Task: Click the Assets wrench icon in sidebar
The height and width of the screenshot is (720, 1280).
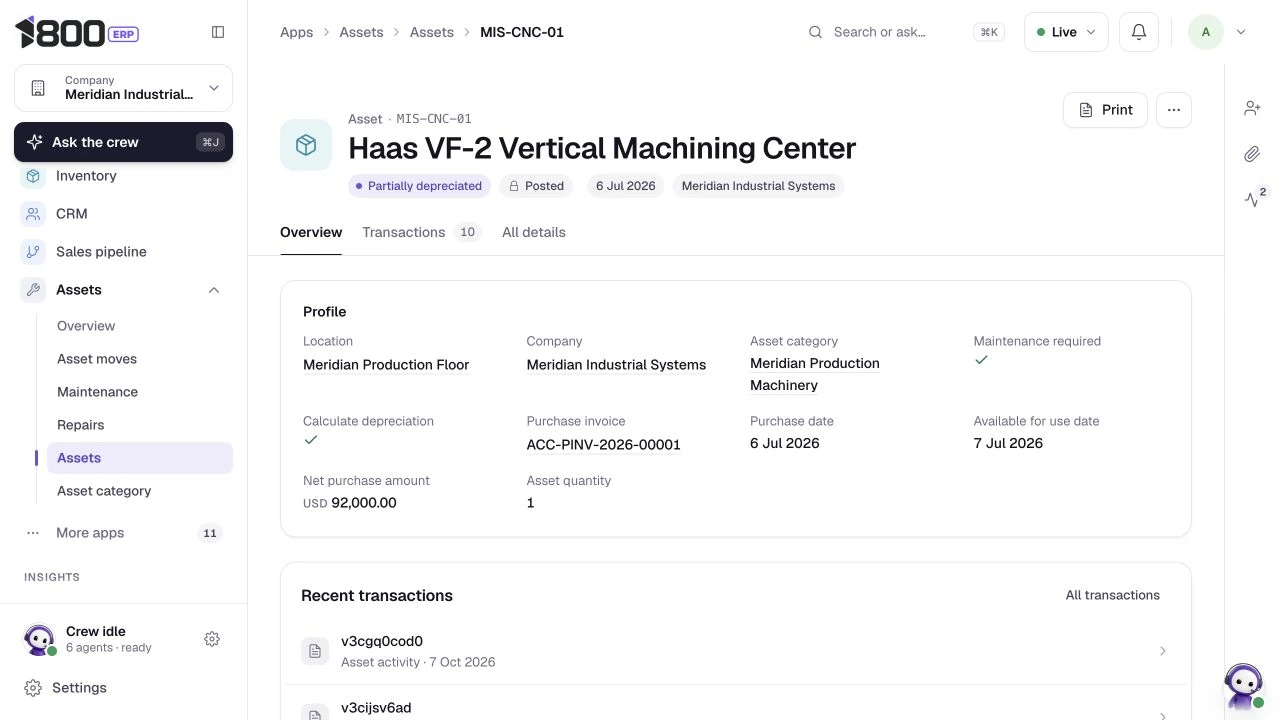Action: 33,290
